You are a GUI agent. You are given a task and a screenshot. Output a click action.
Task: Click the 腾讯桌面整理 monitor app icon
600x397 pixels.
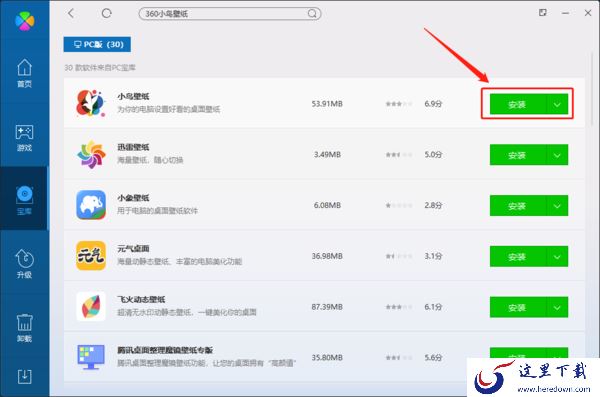click(91, 357)
